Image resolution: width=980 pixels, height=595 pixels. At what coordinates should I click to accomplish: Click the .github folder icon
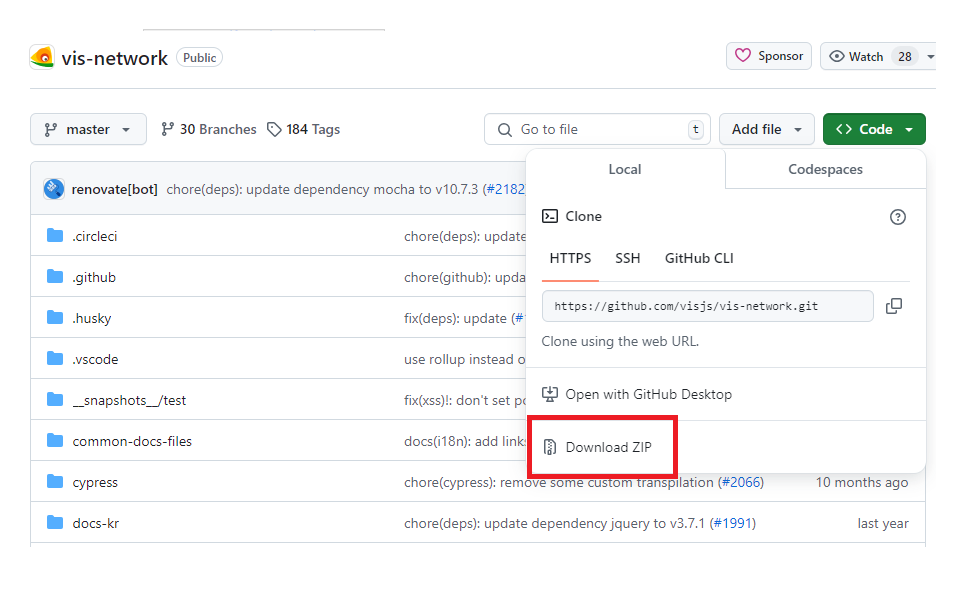coord(55,276)
